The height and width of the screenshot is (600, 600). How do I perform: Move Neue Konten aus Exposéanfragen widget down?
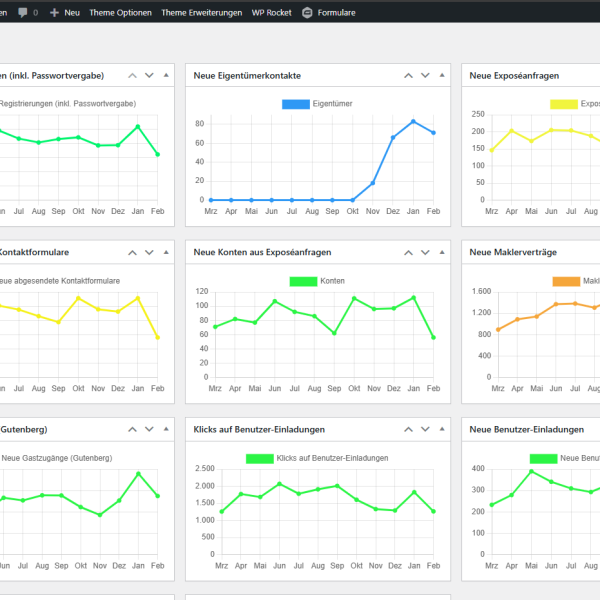tap(425, 253)
